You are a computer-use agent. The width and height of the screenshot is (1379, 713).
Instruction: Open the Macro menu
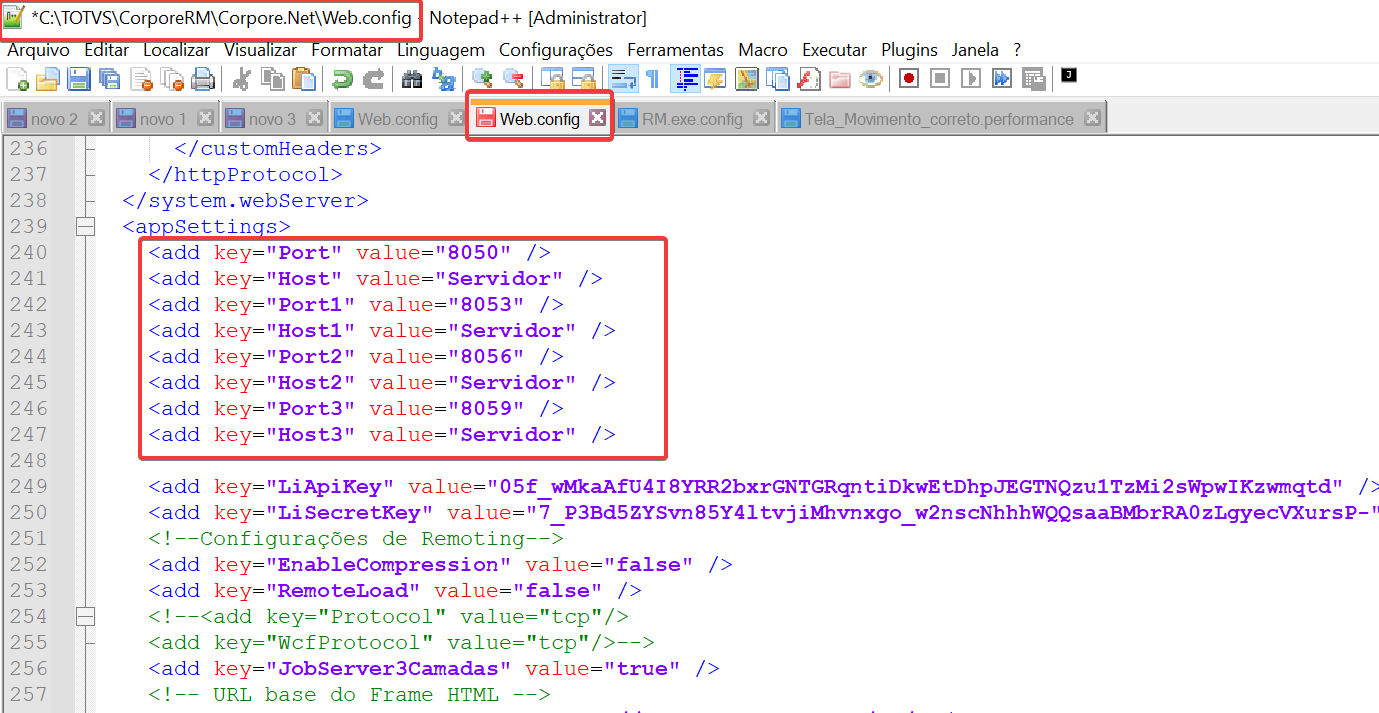point(763,49)
